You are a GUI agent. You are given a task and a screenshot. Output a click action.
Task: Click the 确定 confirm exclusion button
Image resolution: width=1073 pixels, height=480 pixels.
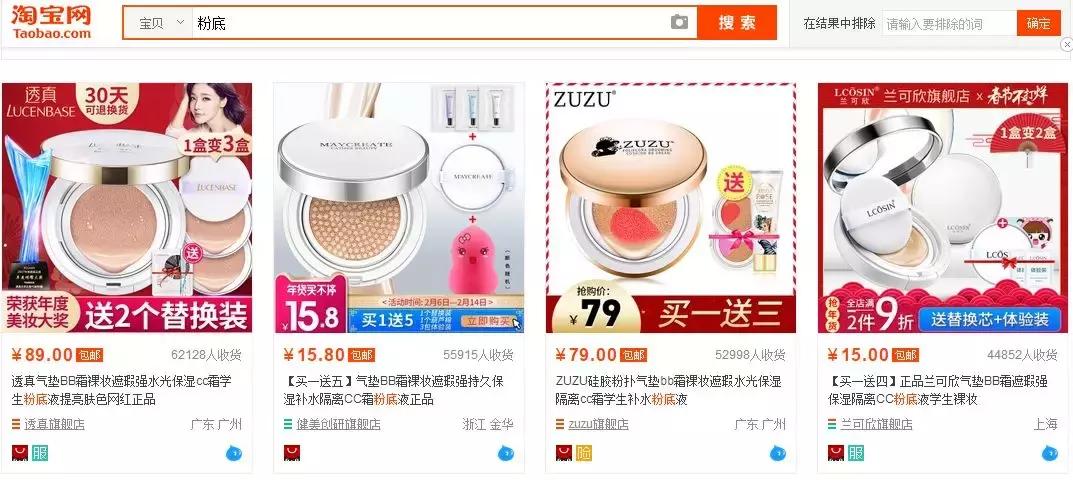1038,23
